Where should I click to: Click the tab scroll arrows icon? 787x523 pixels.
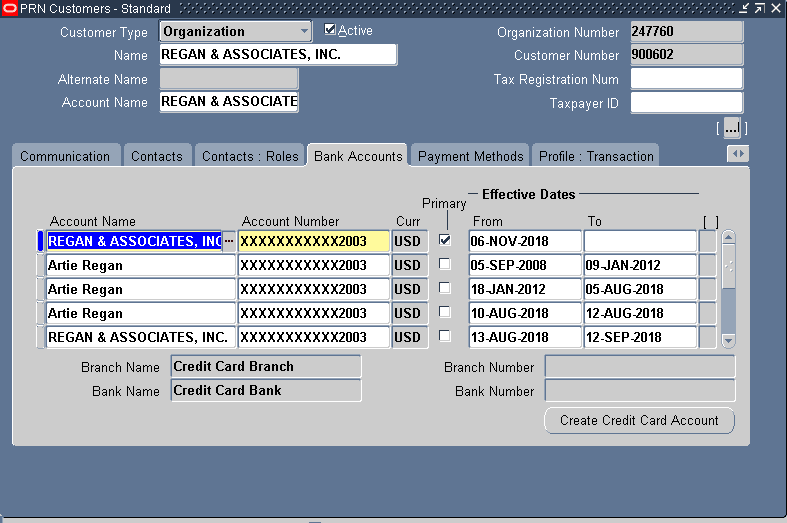pos(737,154)
